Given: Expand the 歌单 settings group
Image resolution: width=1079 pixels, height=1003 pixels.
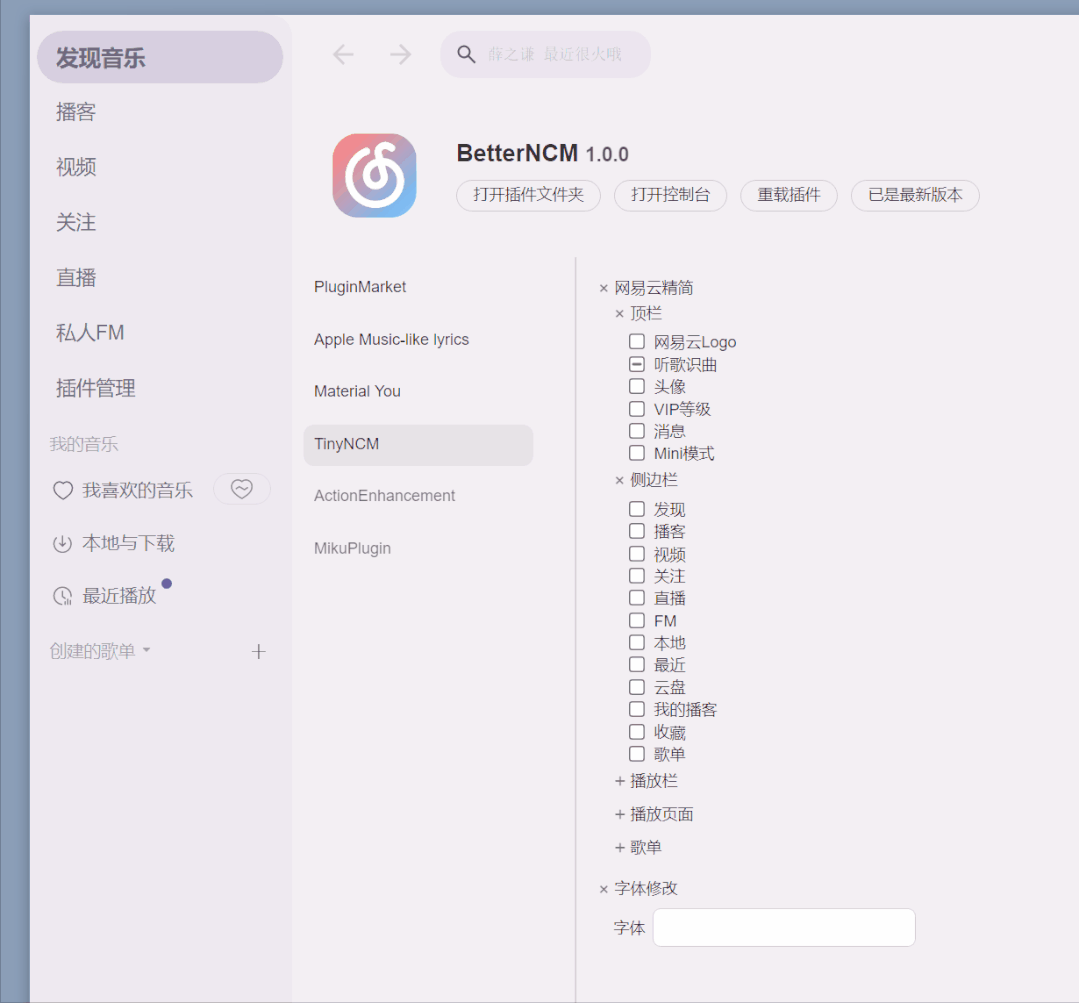Looking at the screenshot, I should pos(619,848).
